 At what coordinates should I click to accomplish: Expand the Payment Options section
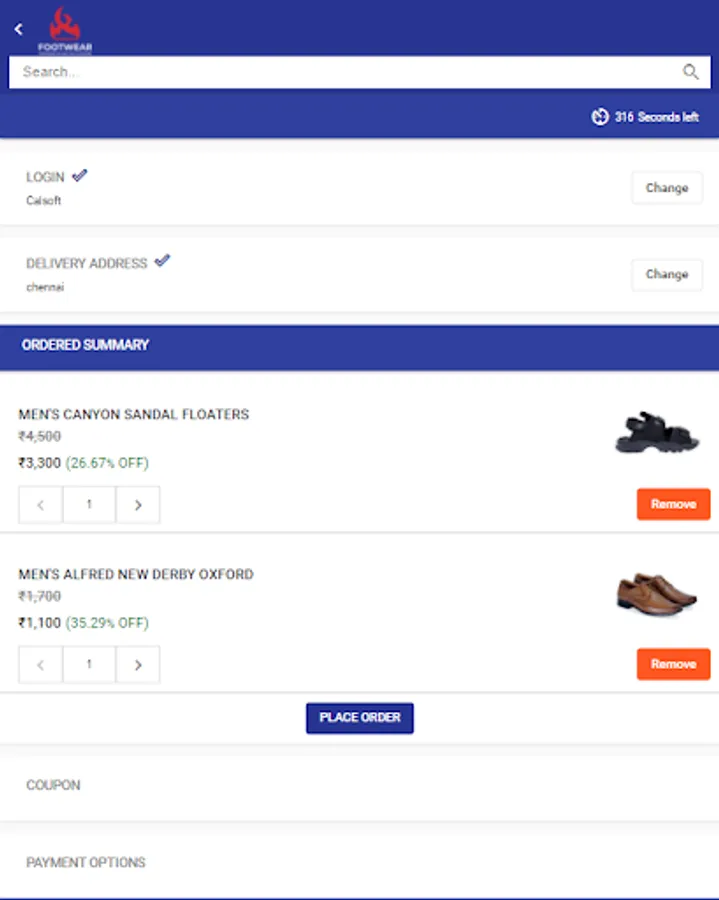(x=86, y=862)
